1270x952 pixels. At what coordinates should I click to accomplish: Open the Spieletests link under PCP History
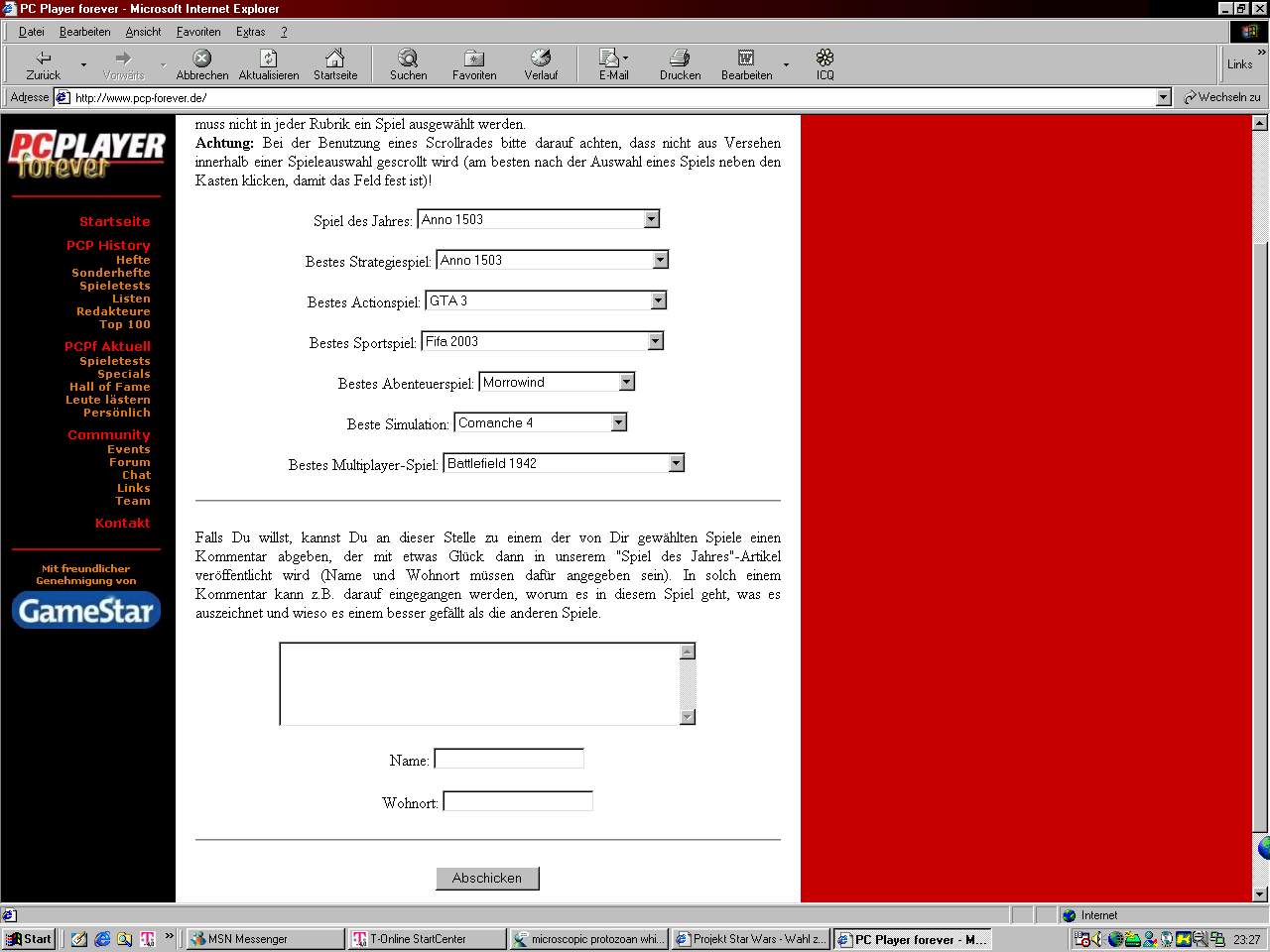115,286
